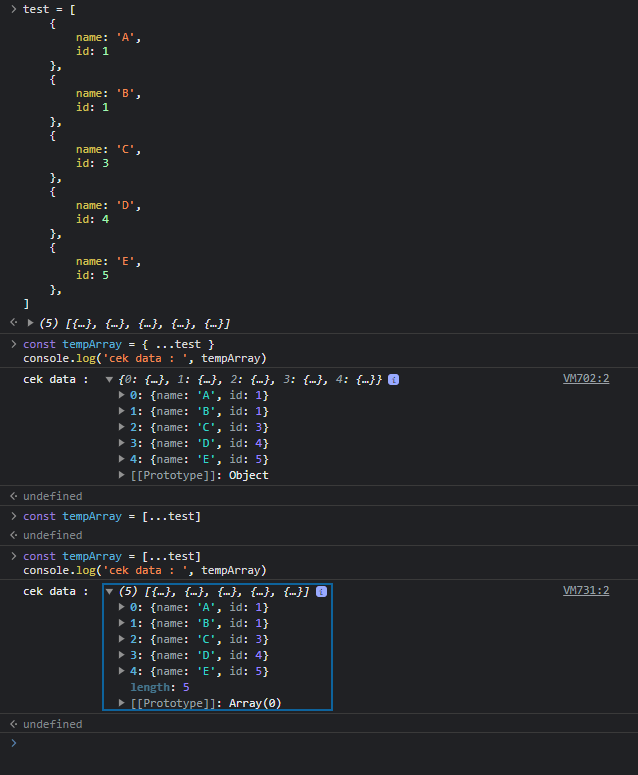Focus the empty console prompt input
Viewport: 638px width, 775px height.
point(326,743)
